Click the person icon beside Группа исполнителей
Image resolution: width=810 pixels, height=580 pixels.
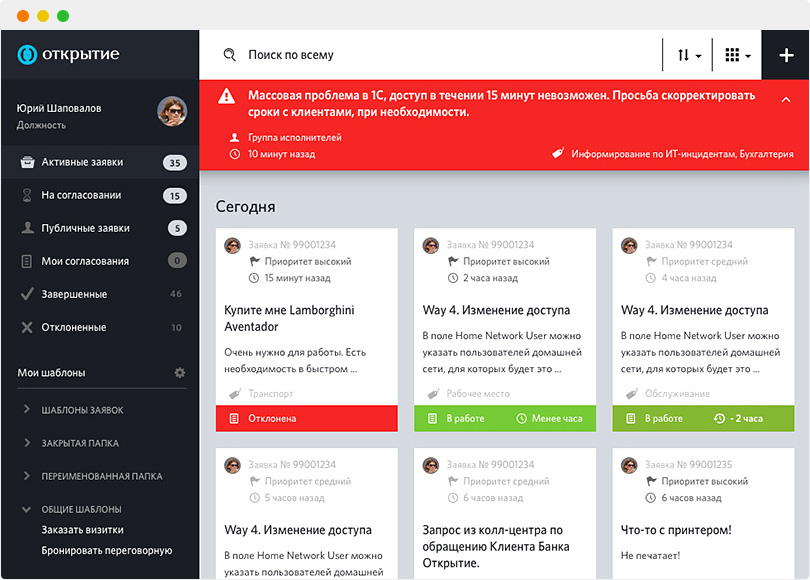point(234,137)
